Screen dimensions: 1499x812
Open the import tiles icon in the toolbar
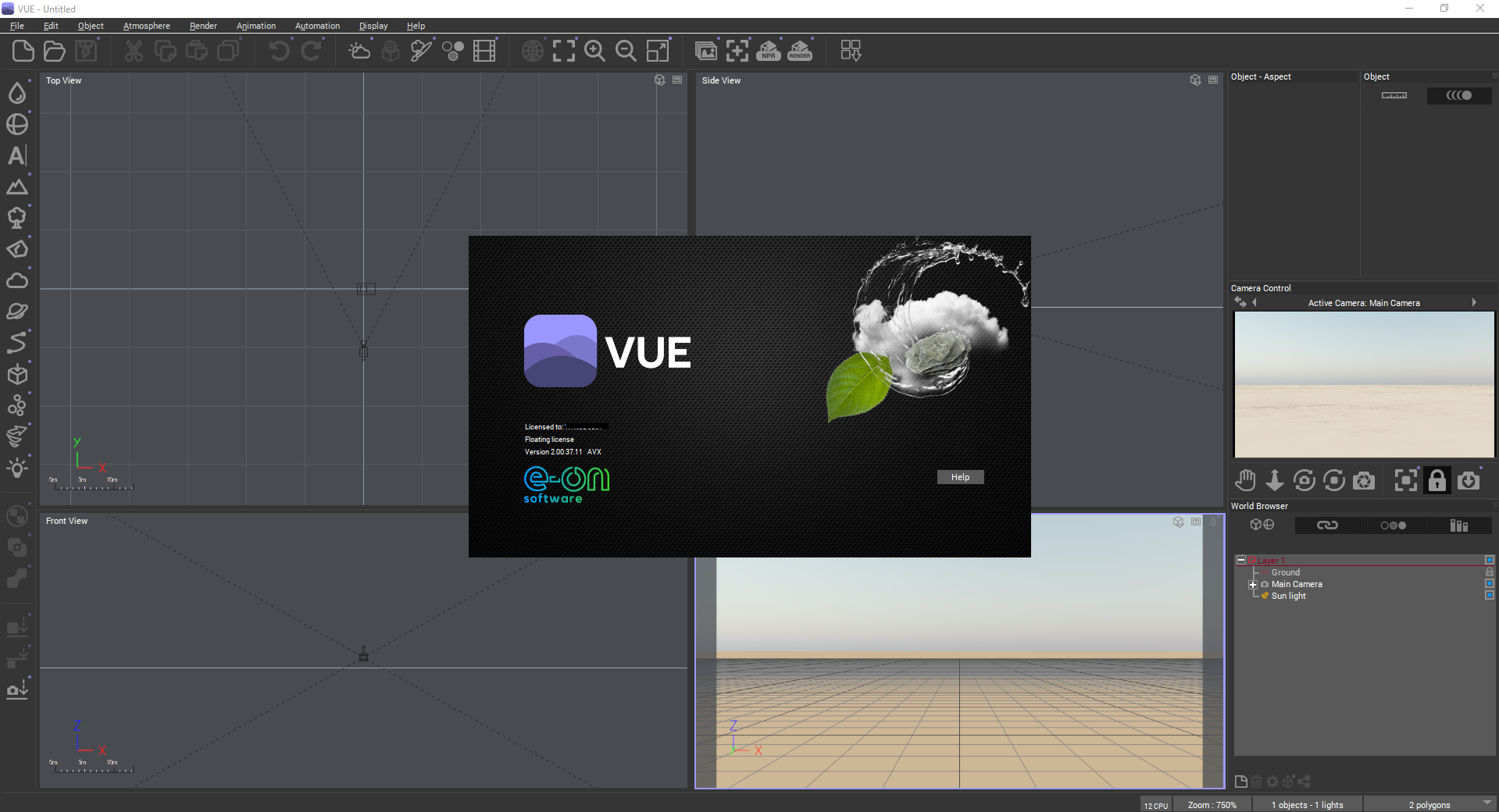tap(851, 52)
